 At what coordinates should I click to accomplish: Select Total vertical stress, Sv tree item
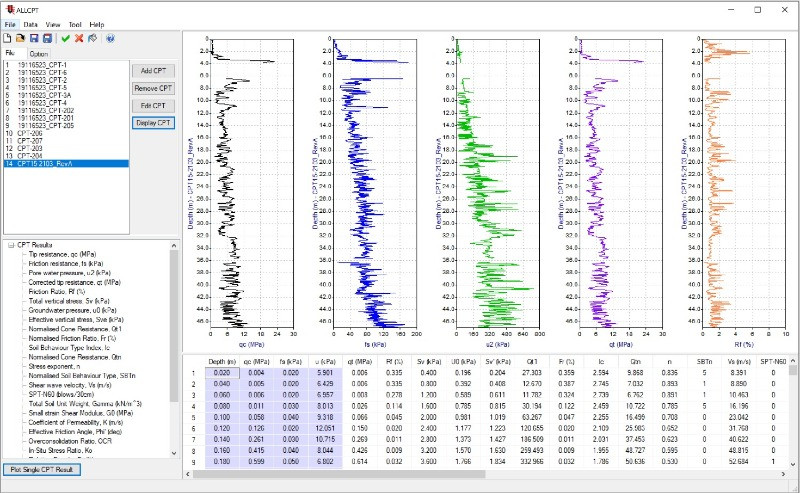tap(69, 301)
